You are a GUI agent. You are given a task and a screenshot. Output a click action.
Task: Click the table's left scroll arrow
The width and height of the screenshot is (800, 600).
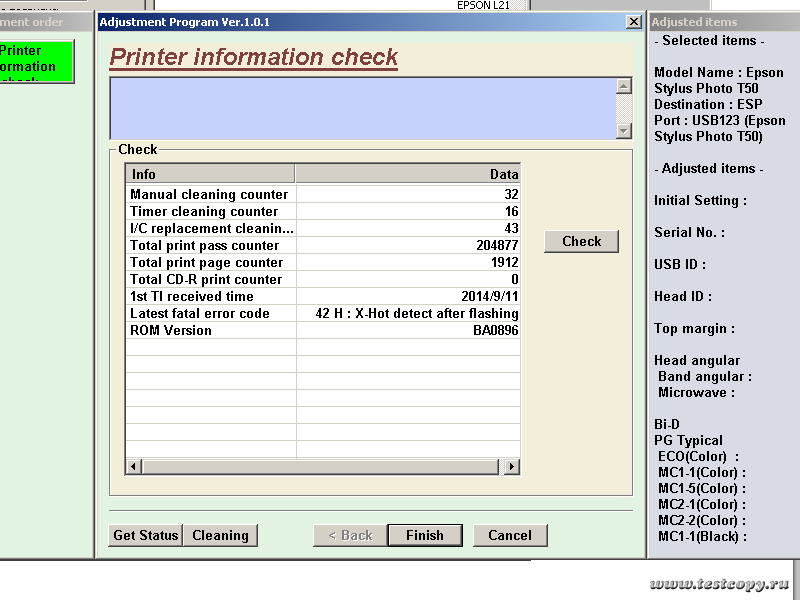coord(134,466)
